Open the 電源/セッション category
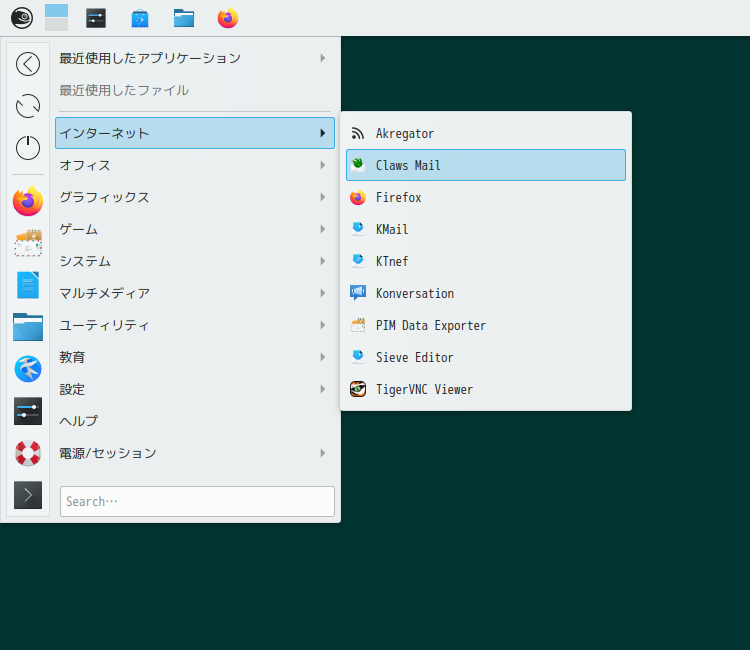Screen dimensions: 750x650 [x=195, y=453]
